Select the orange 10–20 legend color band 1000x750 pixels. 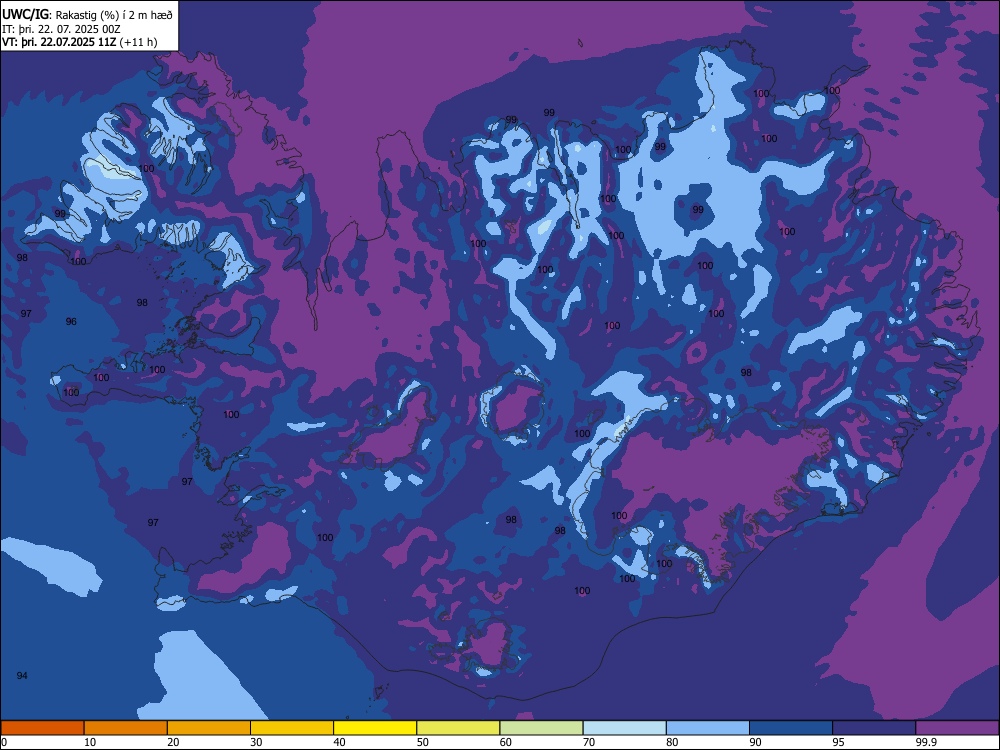pyautogui.click(x=126, y=728)
